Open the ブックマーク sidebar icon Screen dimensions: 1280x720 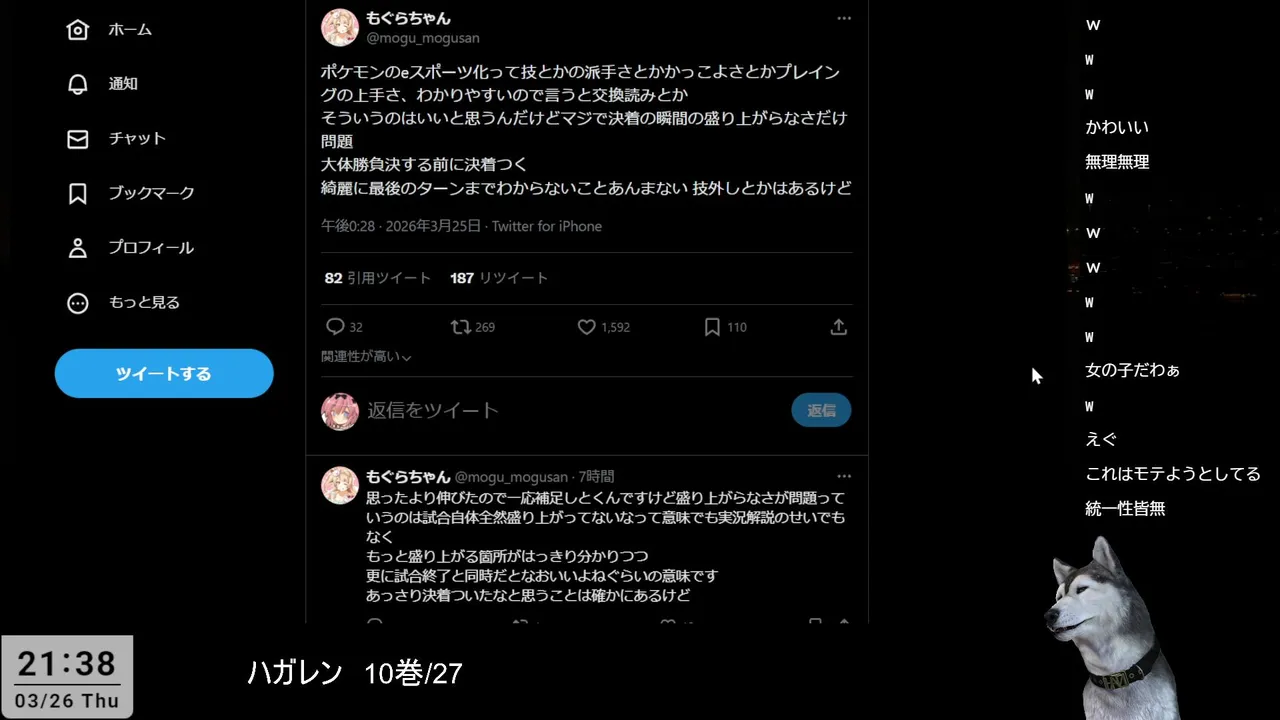78,193
